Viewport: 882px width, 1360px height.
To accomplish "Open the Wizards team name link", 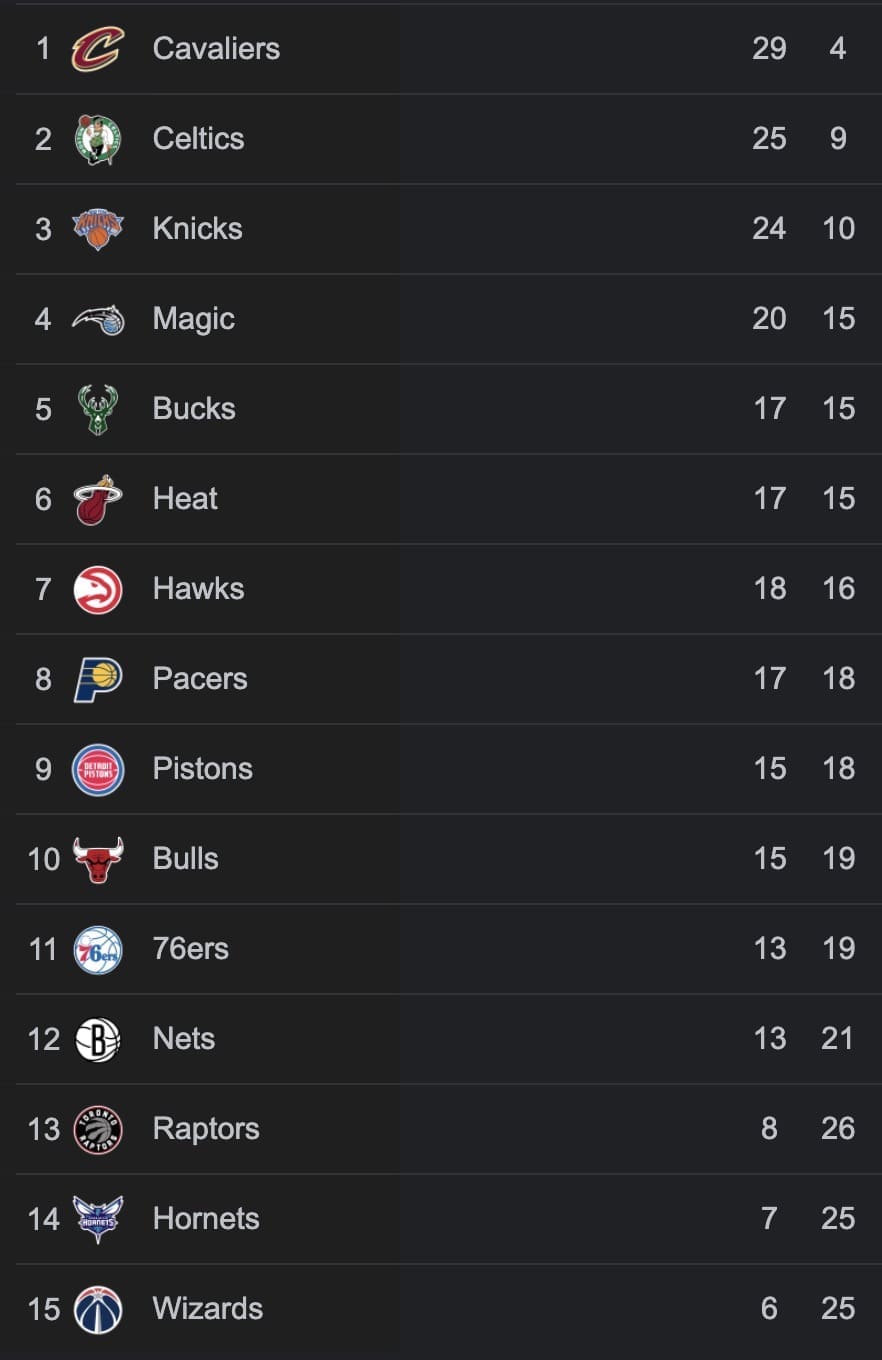I will pos(208,1309).
